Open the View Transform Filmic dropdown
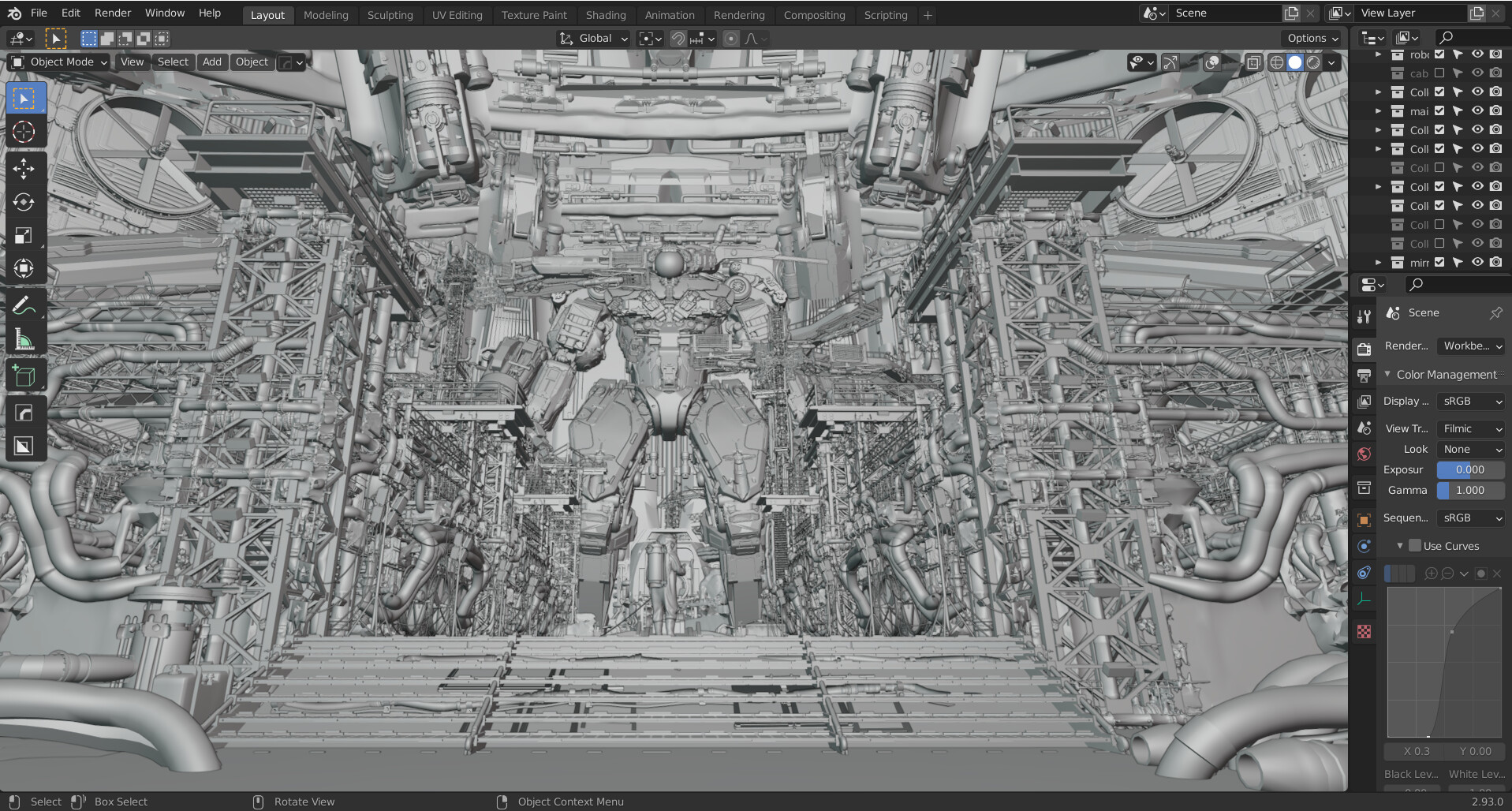 (x=1471, y=428)
